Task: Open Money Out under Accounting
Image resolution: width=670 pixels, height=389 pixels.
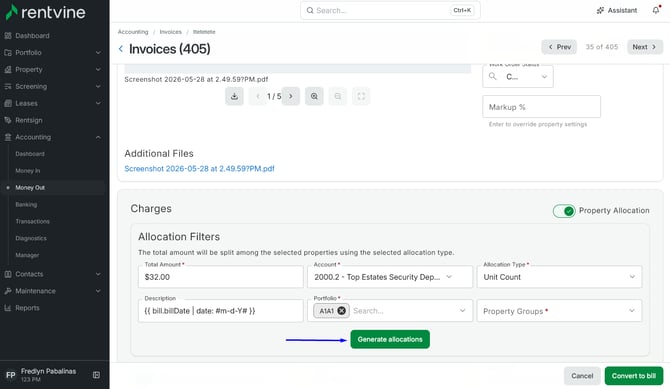Action: [30, 188]
